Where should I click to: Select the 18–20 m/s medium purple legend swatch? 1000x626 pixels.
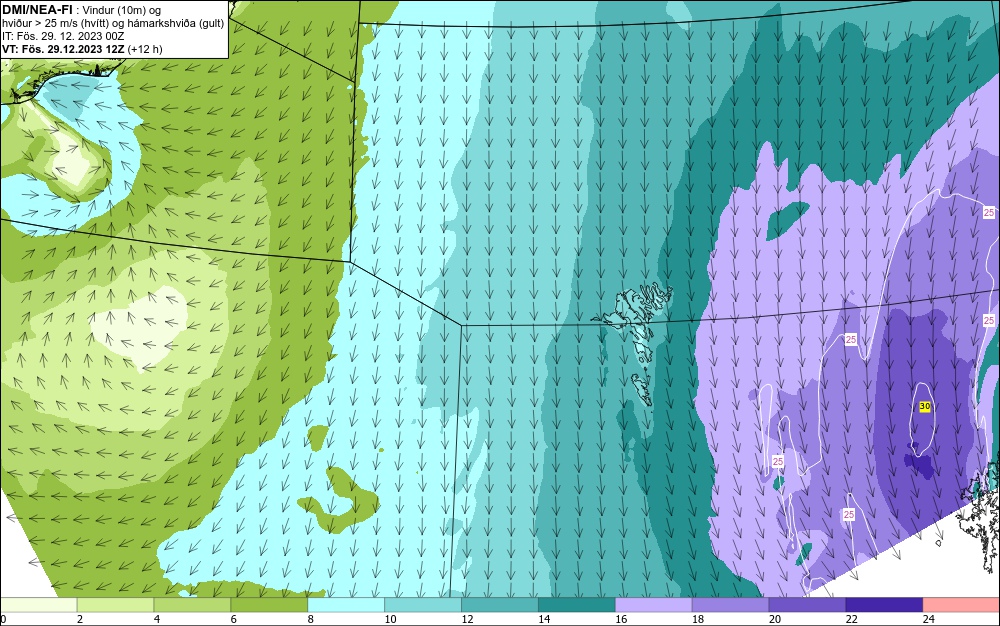point(730,605)
